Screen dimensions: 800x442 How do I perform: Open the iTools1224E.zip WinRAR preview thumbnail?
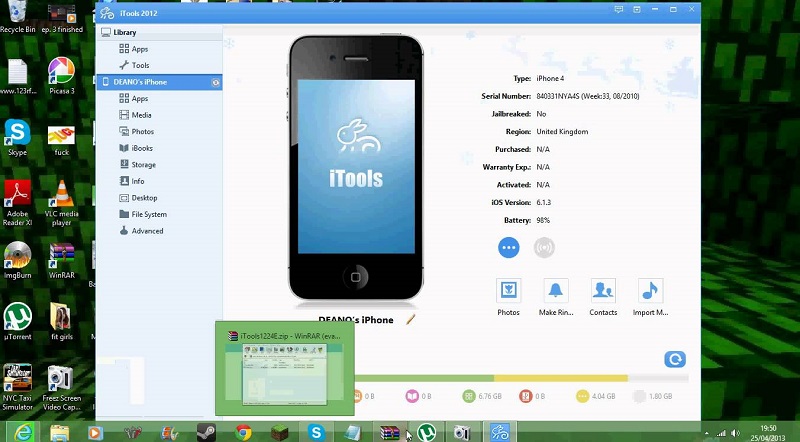click(x=285, y=371)
